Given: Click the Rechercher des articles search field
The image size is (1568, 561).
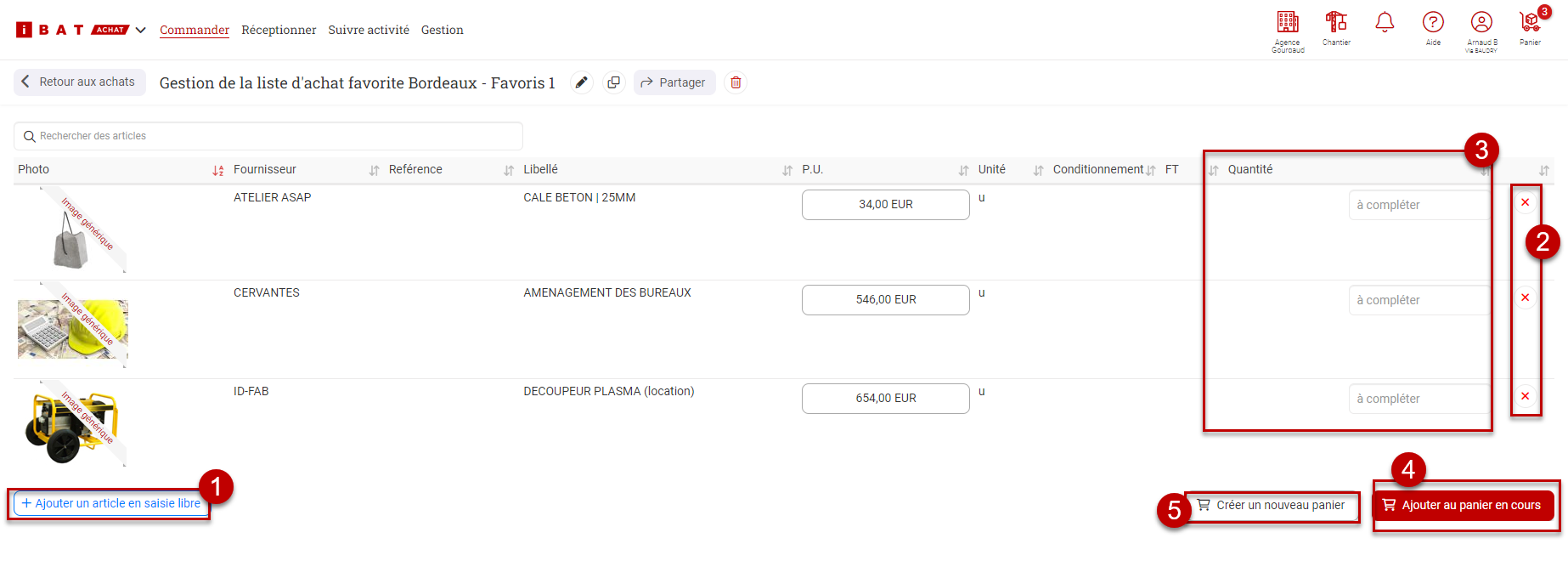Looking at the screenshot, I should click(x=268, y=136).
